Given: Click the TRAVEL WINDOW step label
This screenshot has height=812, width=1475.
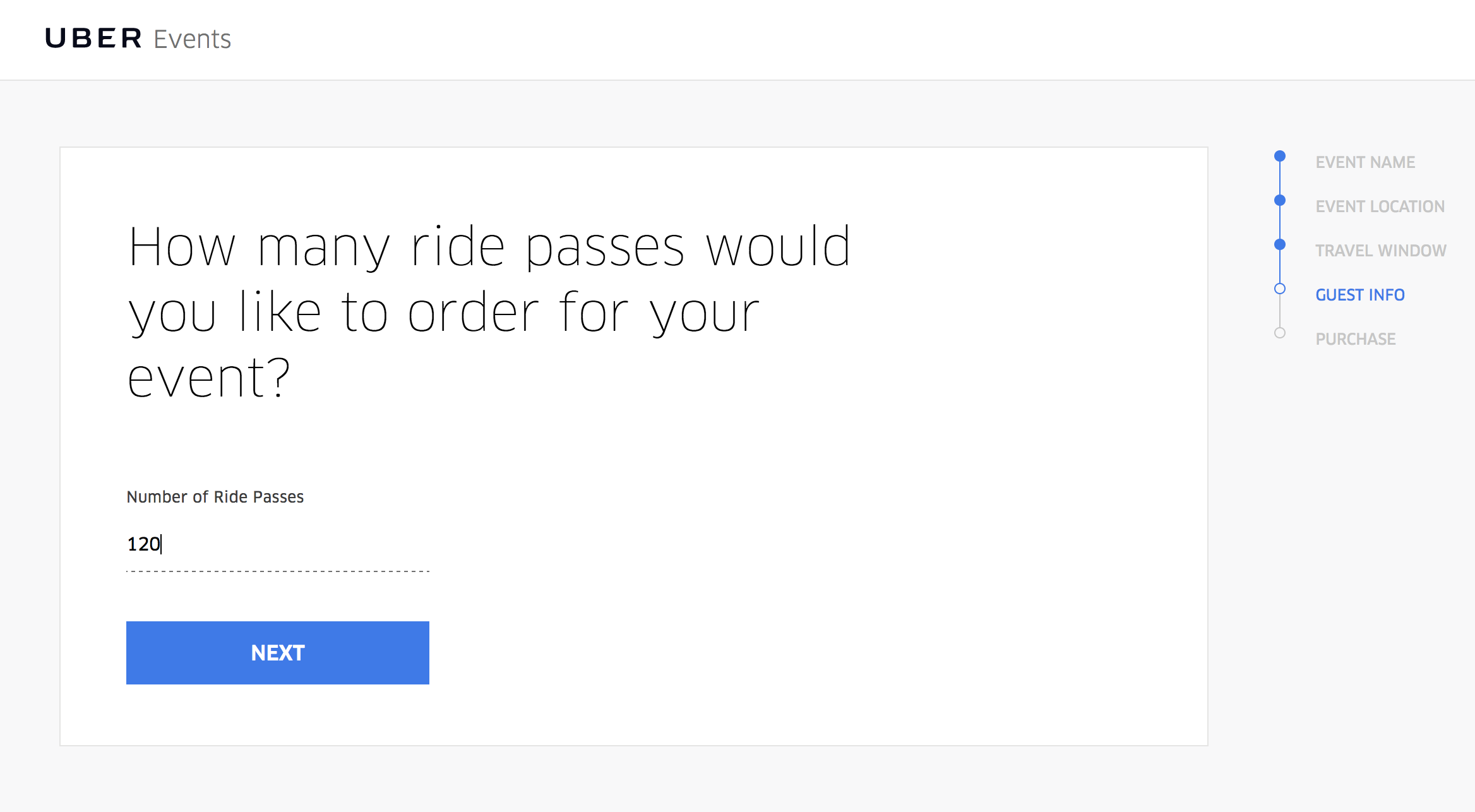Looking at the screenshot, I should [1380, 250].
